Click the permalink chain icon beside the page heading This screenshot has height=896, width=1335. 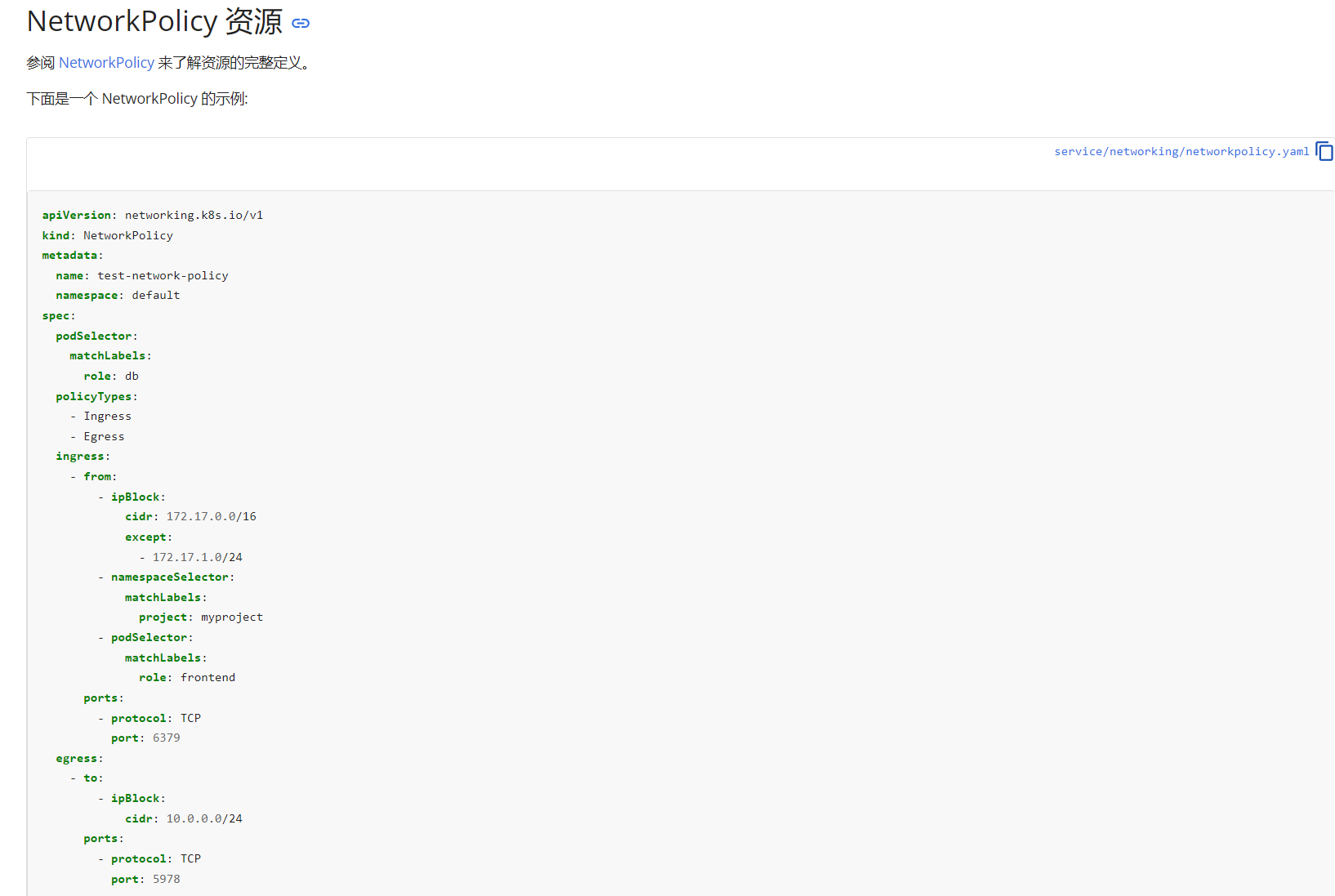click(300, 23)
